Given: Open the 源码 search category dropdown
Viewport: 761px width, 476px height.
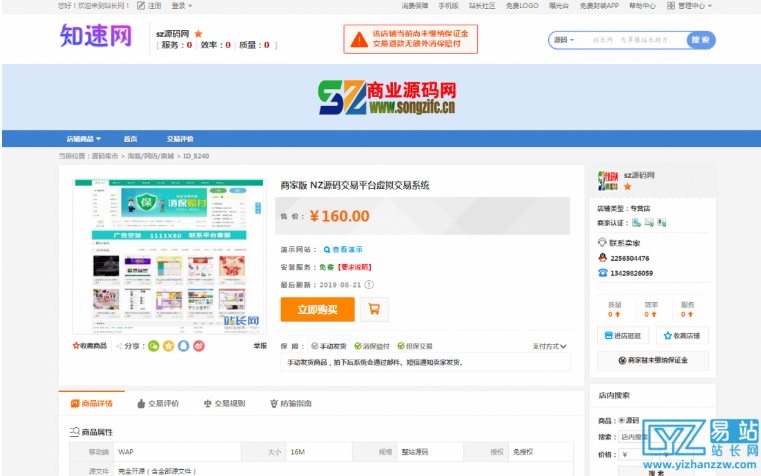Looking at the screenshot, I should pos(564,40).
